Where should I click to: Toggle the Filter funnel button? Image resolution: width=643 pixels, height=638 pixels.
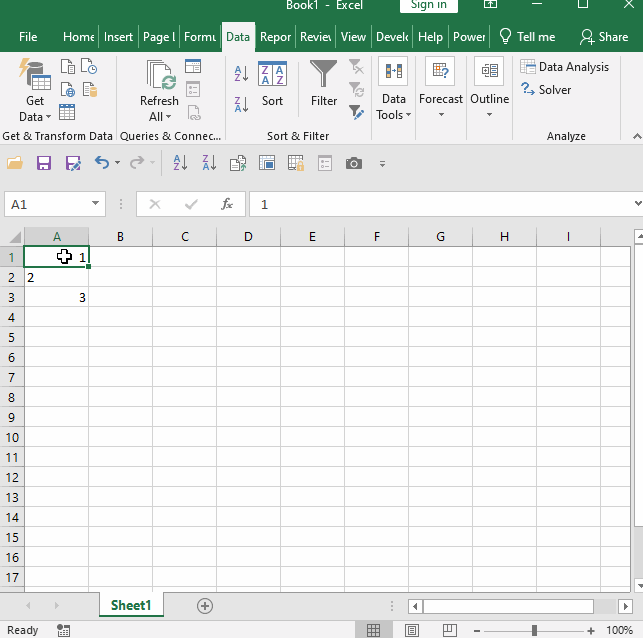tap(324, 84)
